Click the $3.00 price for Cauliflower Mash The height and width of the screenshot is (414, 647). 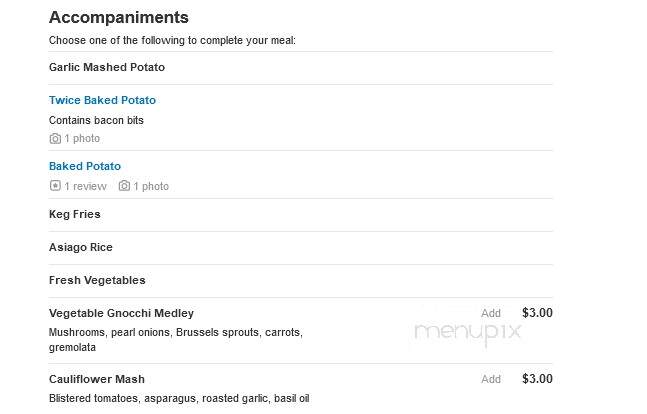[x=537, y=379]
